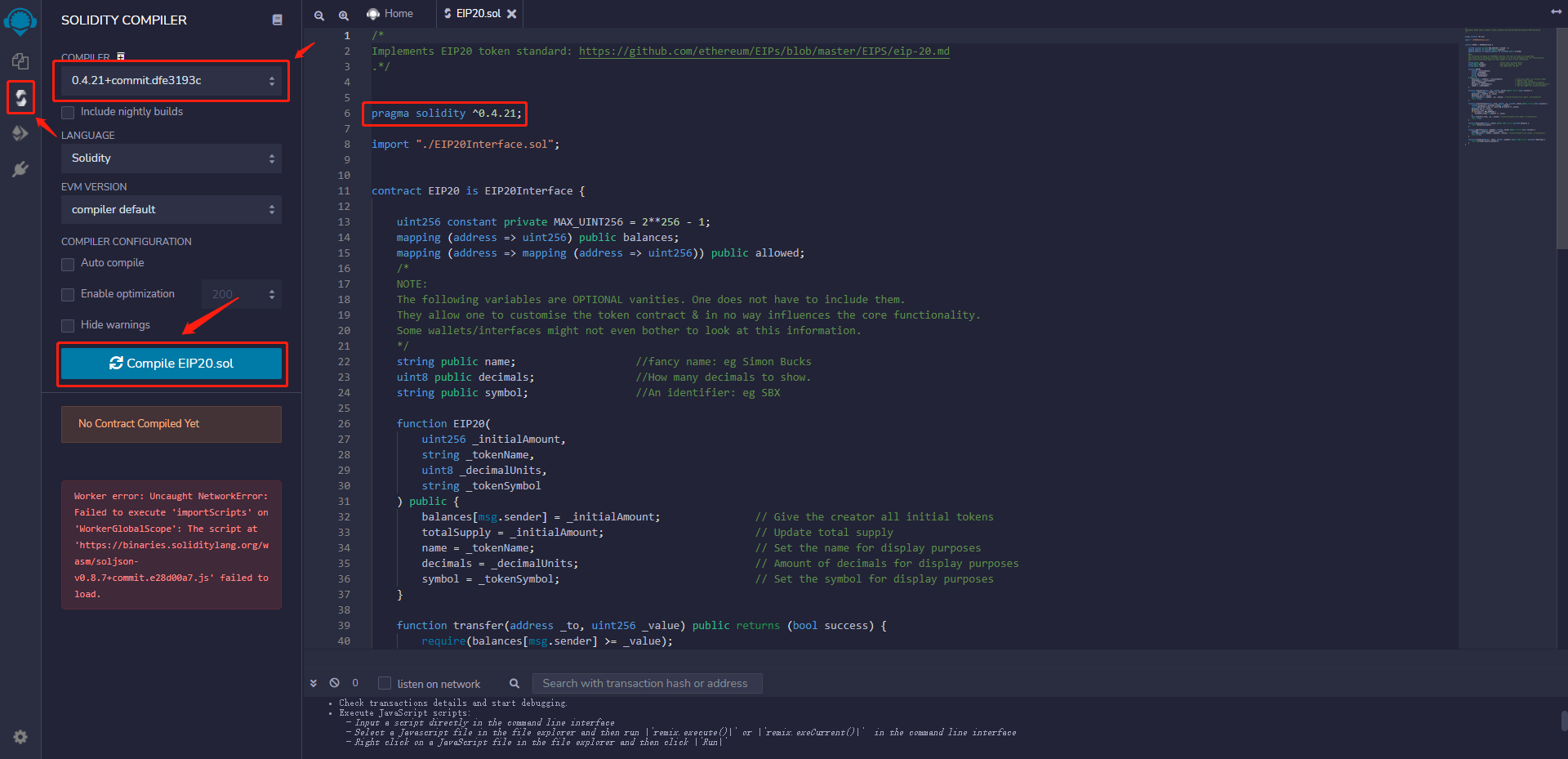
Task: Click the Remix logo icon
Action: click(x=20, y=20)
